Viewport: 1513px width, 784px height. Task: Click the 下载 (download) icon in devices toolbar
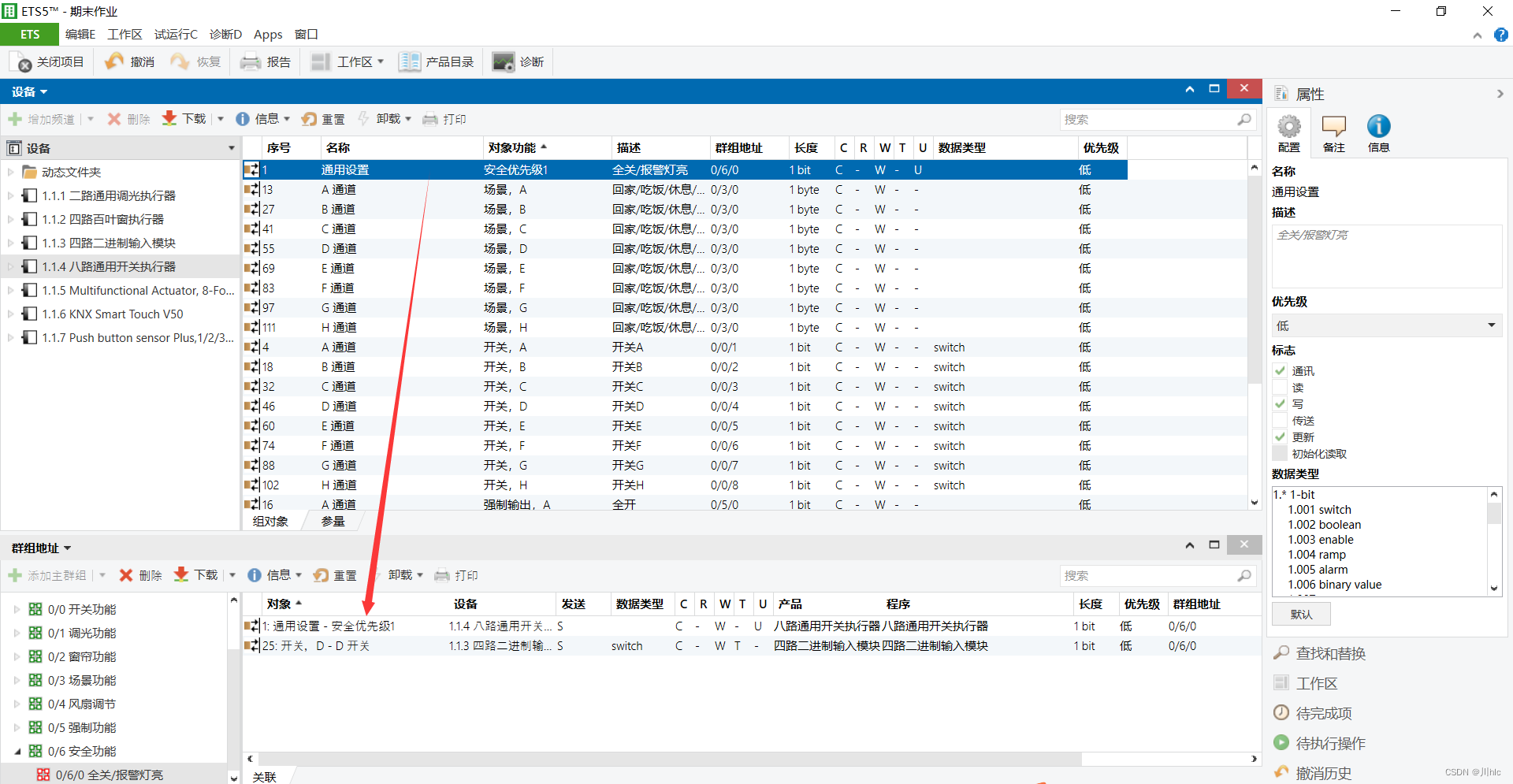pos(169,119)
